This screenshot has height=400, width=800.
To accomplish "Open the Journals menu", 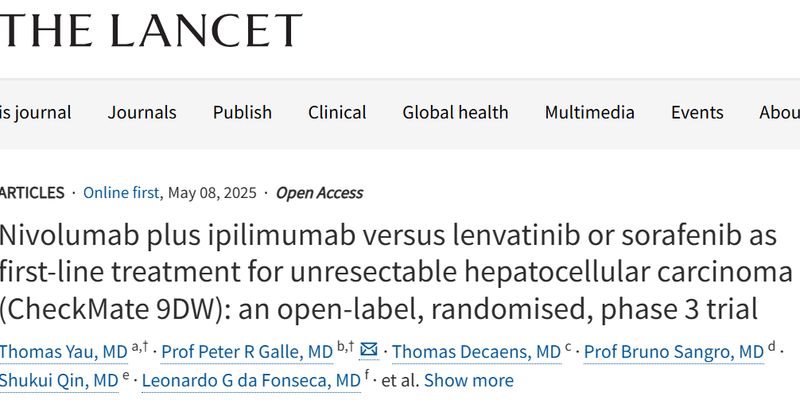I will tap(142, 112).
